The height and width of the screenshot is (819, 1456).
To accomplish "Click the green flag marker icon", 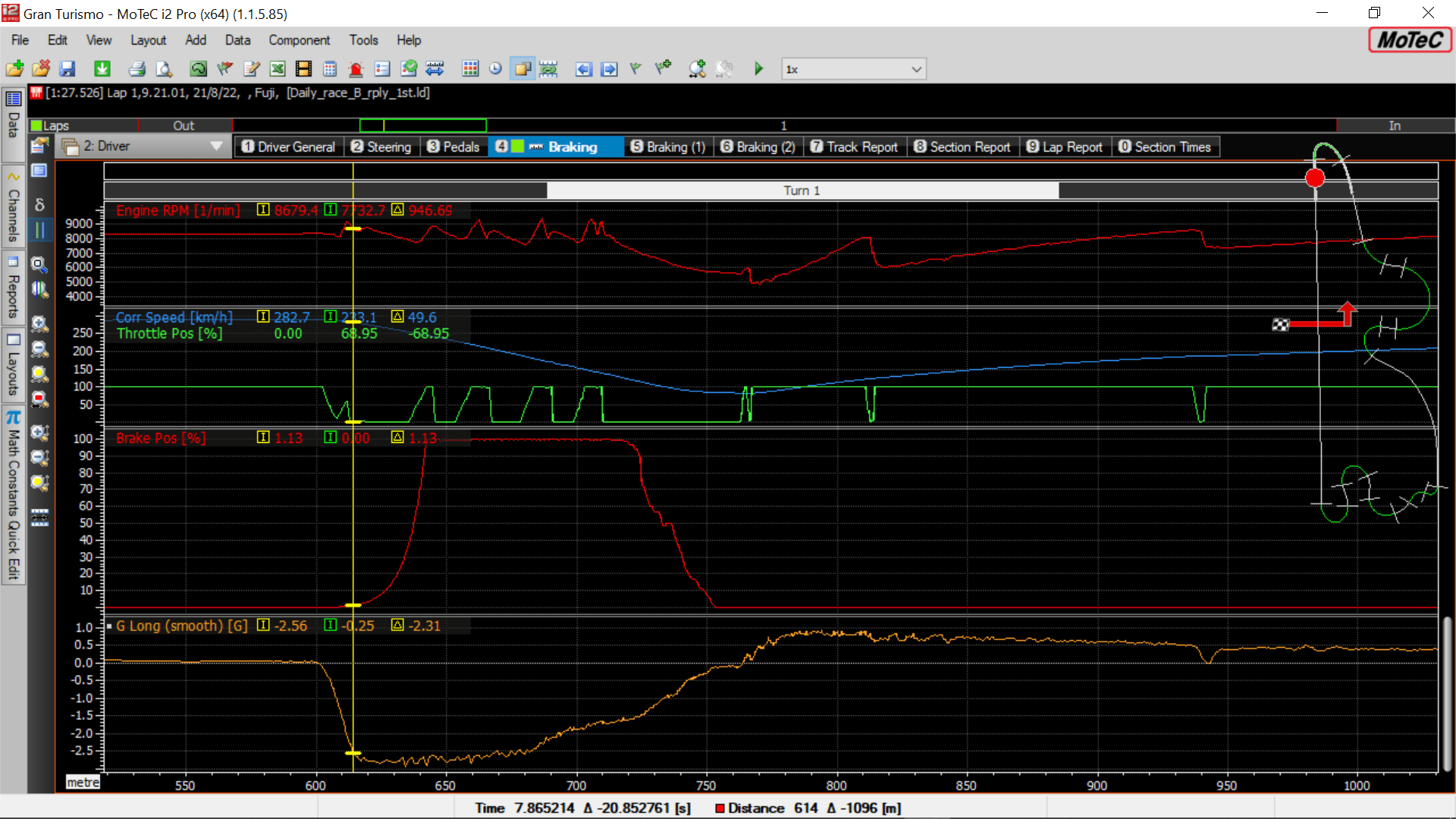I will pyautogui.click(x=635, y=69).
